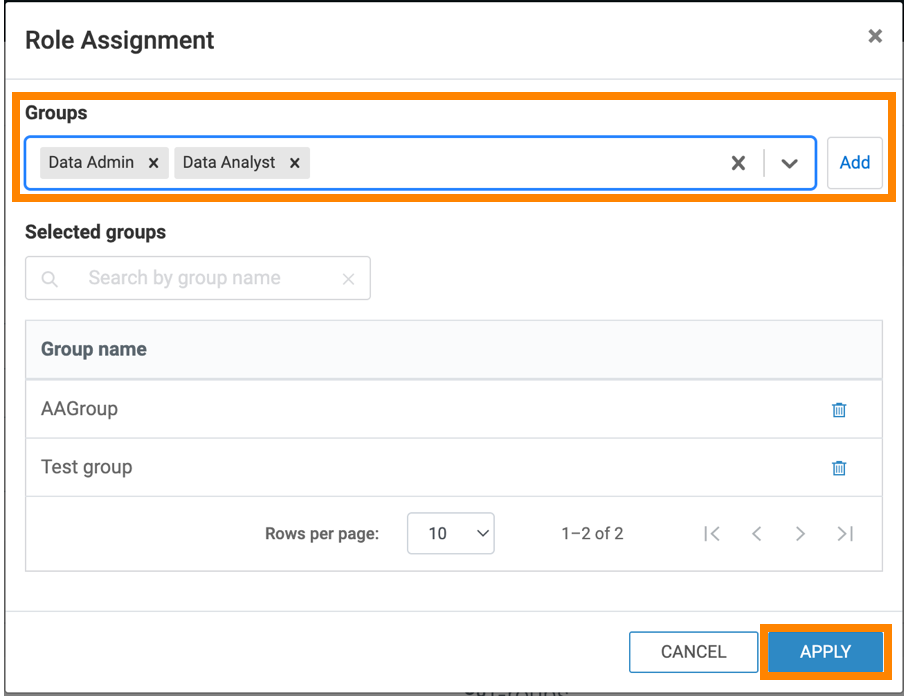Click the Add button
The image size is (906, 696).
[x=854, y=163]
